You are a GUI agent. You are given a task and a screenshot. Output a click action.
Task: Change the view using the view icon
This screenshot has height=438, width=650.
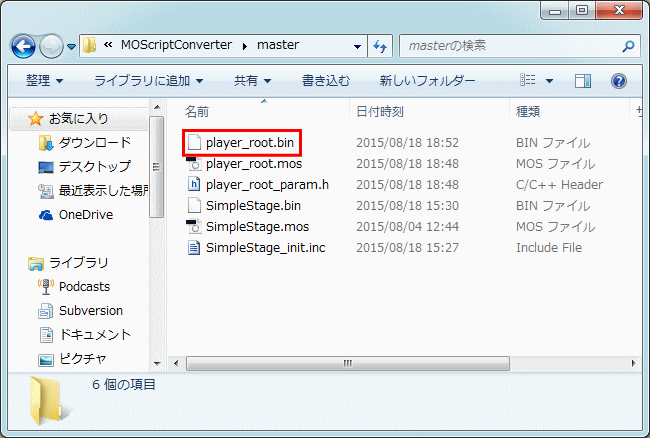click(528, 80)
